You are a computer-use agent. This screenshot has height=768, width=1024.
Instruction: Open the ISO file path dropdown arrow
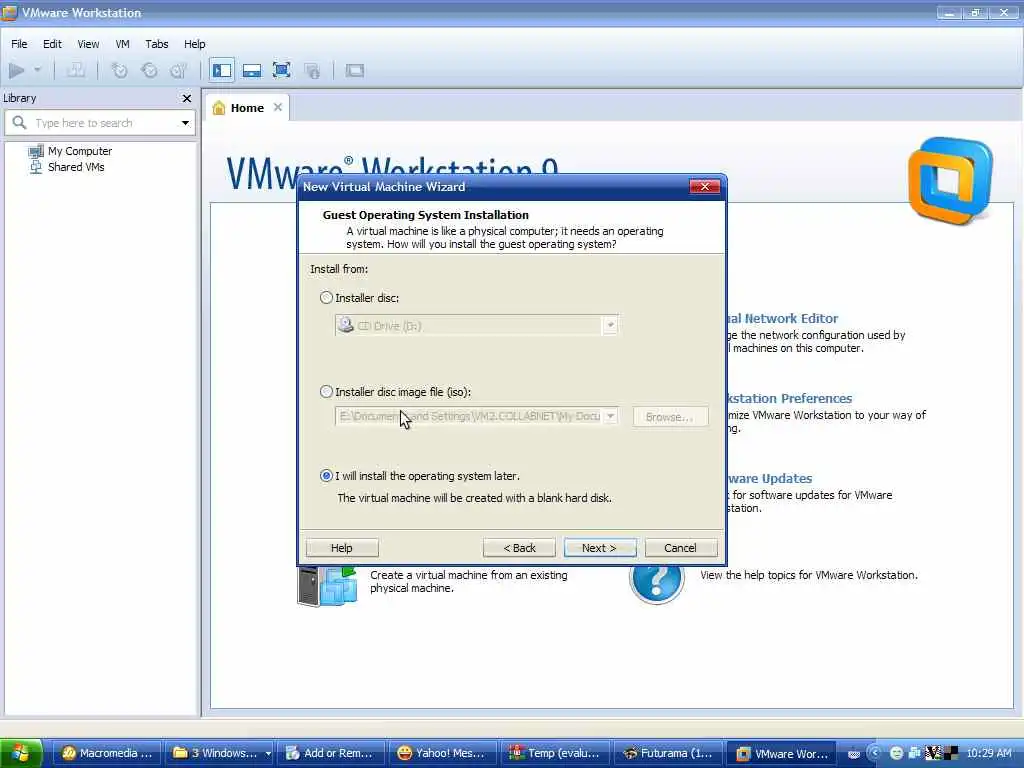[x=611, y=416]
